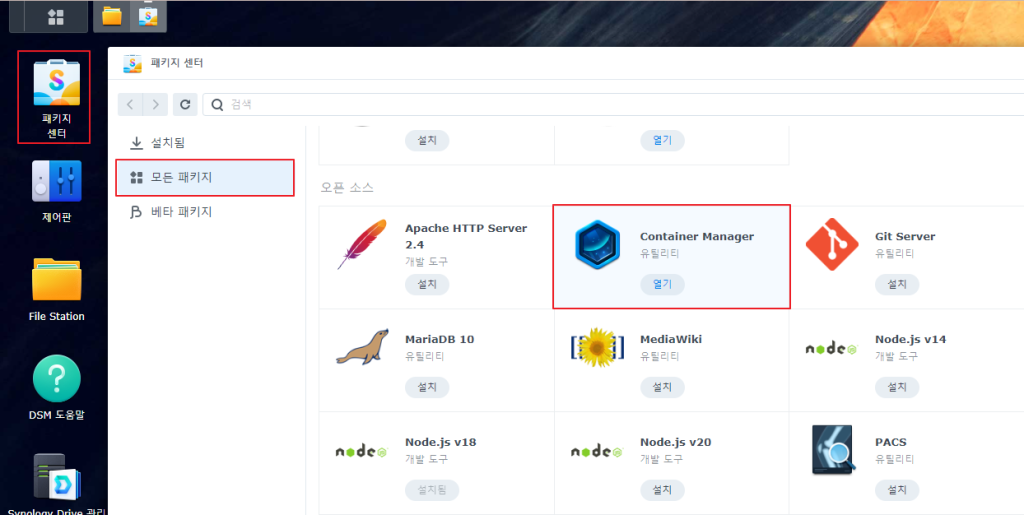Viewport: 1024px width, 515px height.
Task: Go back with the left arrow button
Action: 131,104
